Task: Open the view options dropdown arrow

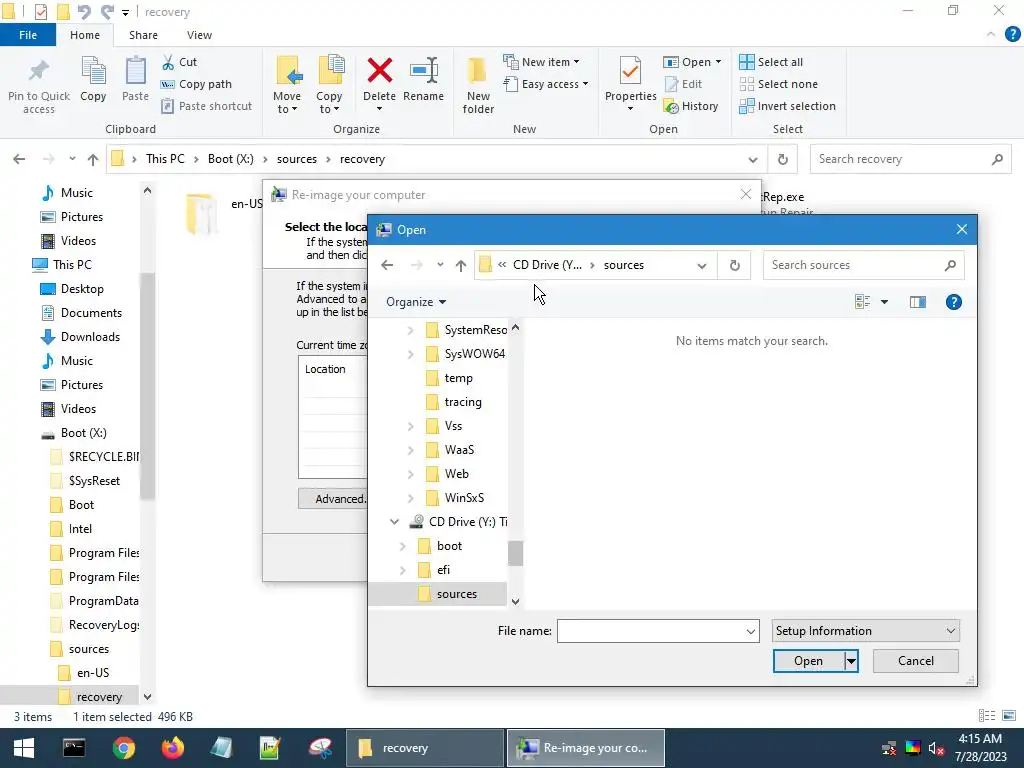Action: click(x=884, y=302)
